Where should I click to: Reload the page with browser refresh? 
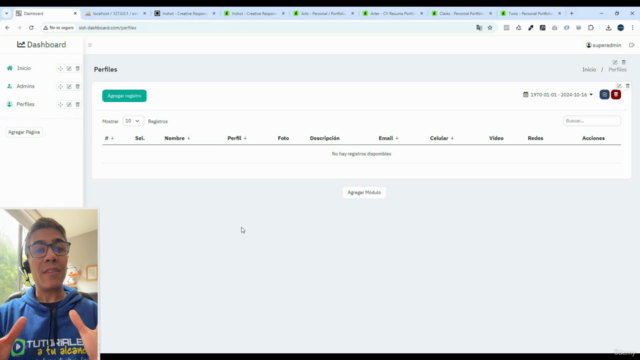click(x=31, y=28)
